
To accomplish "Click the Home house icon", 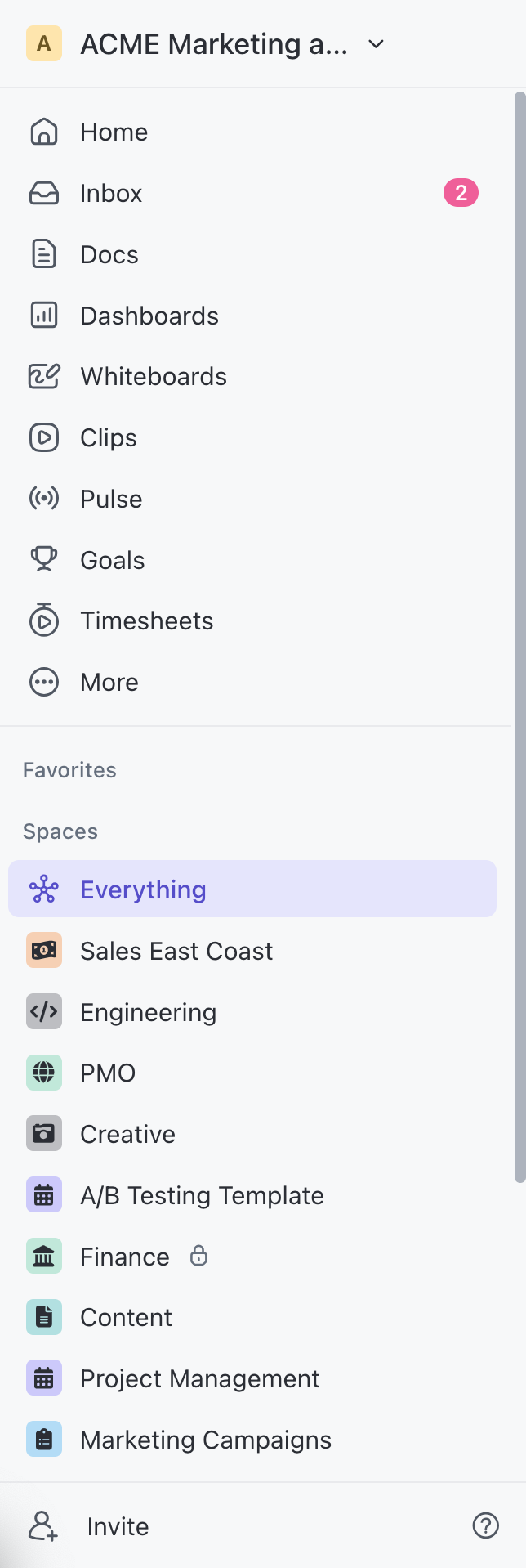I will (44, 132).
